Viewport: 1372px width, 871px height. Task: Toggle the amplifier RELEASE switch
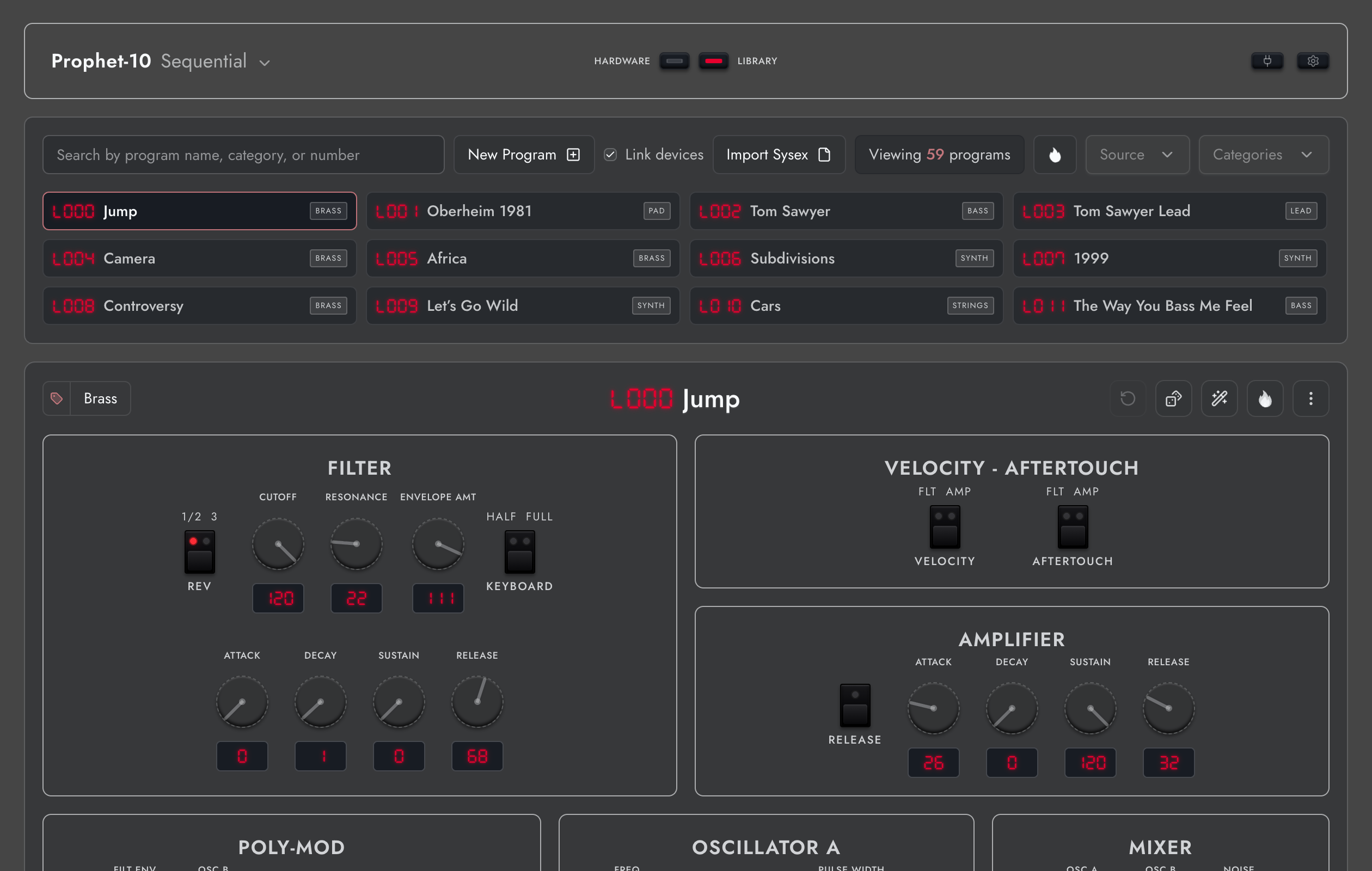855,705
